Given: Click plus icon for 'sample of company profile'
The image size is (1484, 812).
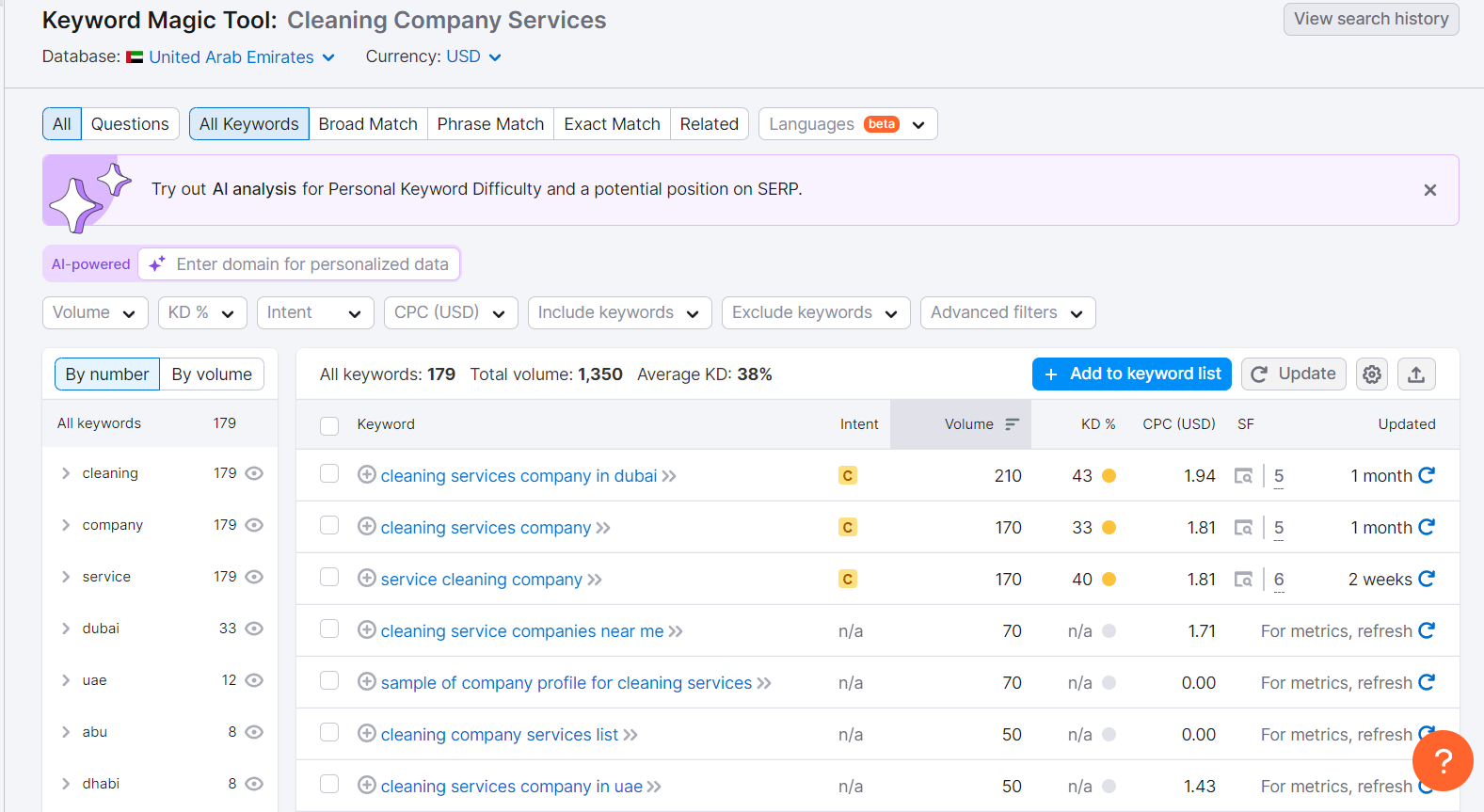Looking at the screenshot, I should pyautogui.click(x=367, y=682).
